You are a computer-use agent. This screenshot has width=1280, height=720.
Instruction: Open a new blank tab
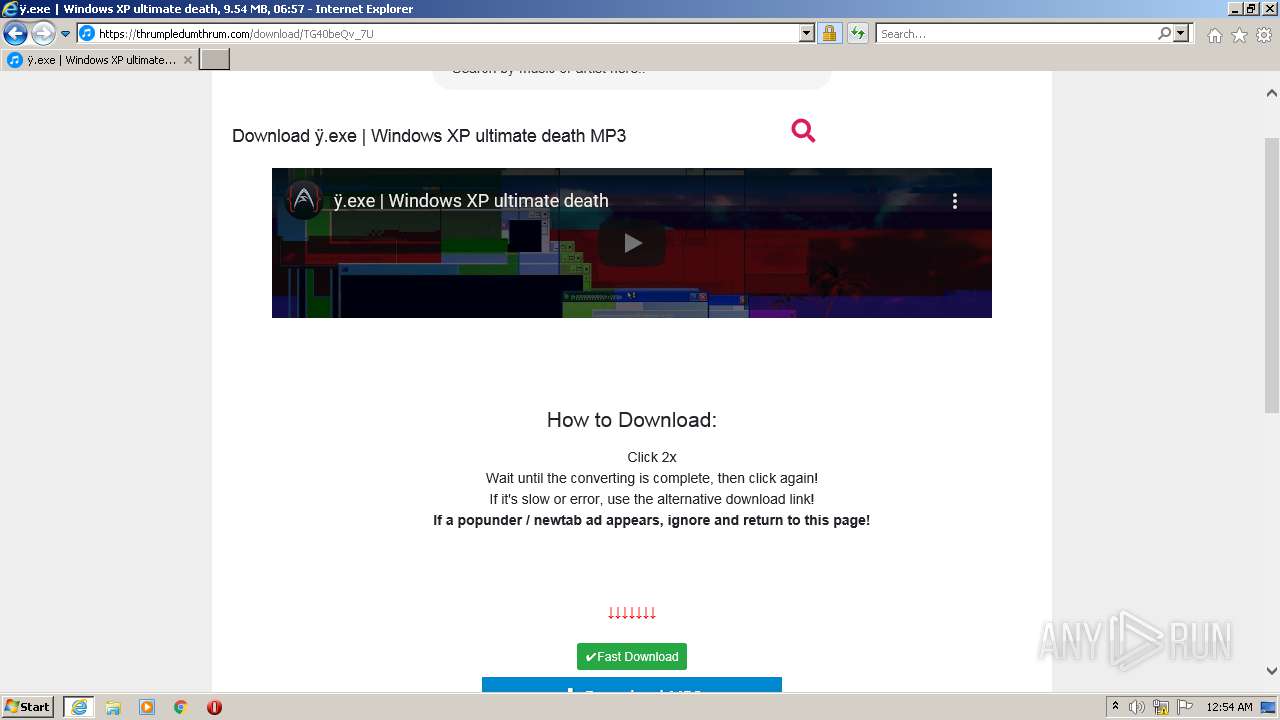[215, 60]
